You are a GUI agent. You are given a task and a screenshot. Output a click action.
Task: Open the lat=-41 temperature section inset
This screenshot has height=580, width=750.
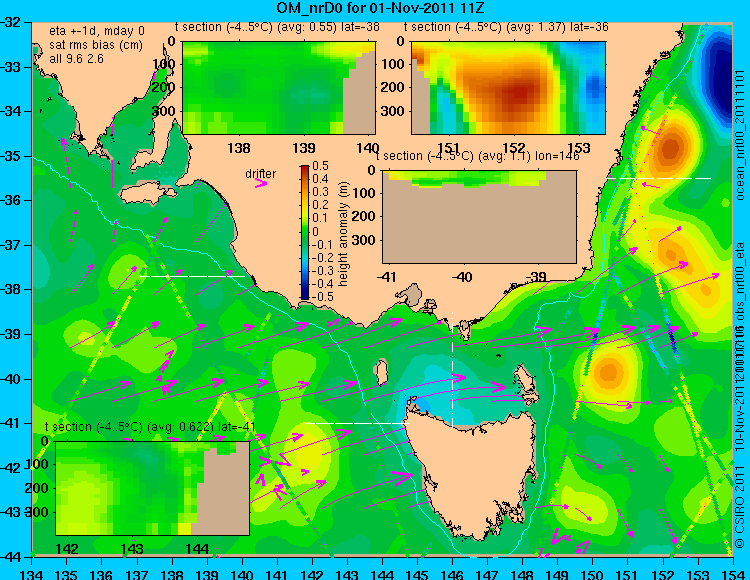153,488
